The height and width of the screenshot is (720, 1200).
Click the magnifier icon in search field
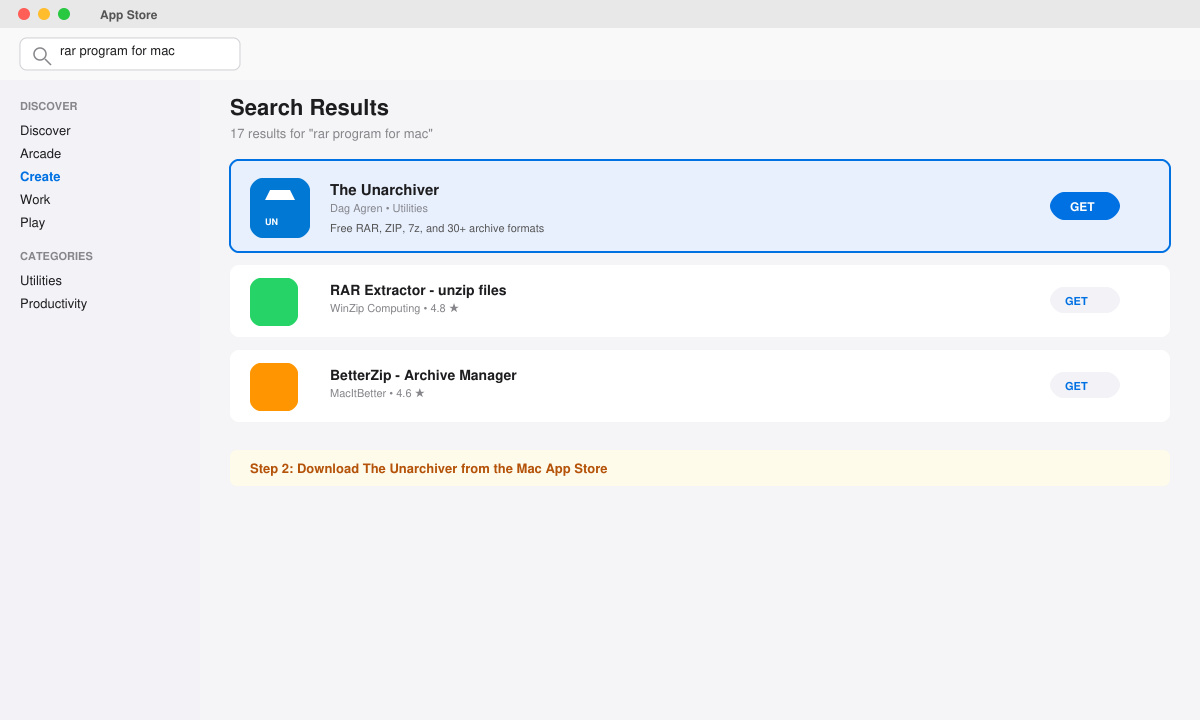coord(42,55)
